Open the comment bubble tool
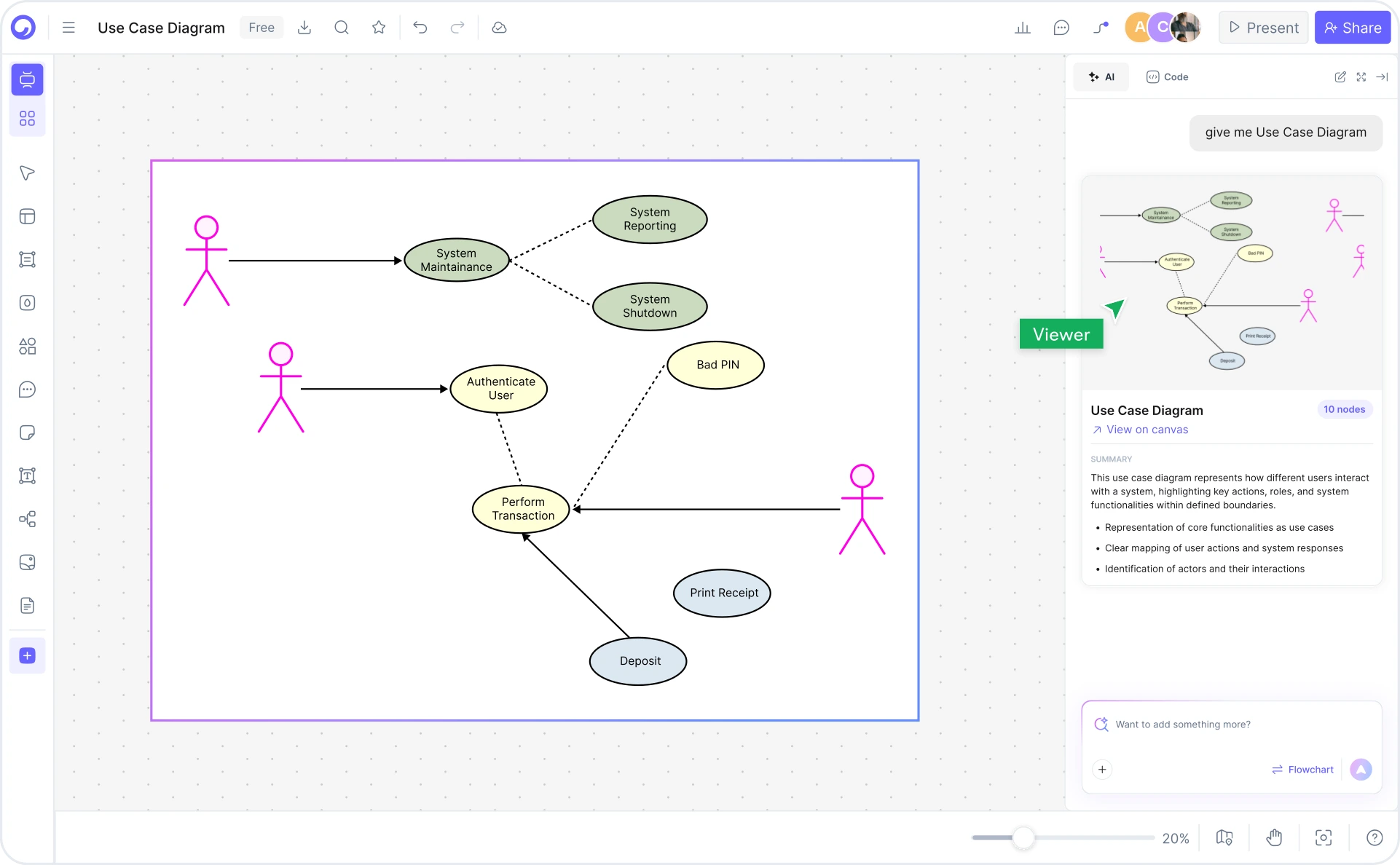Image resolution: width=1400 pixels, height=865 pixels. click(x=27, y=390)
